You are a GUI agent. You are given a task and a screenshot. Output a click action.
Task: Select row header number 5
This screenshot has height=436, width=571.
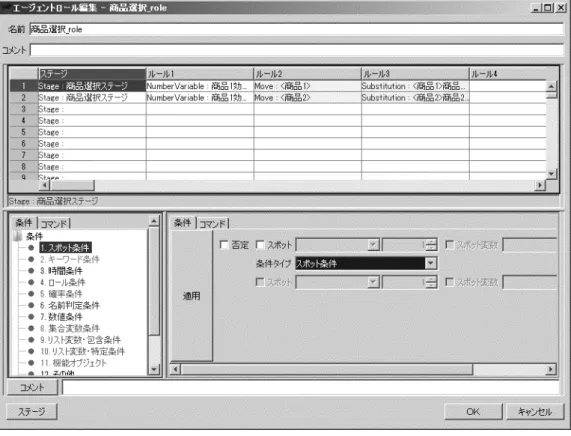pos(24,132)
